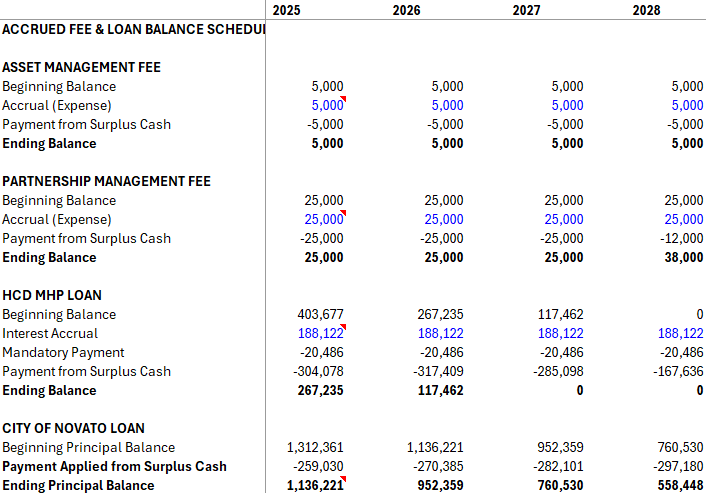Click the Accrued Fee & Loan Balance Schedule title
This screenshot has width=706, height=493.
point(134,29)
